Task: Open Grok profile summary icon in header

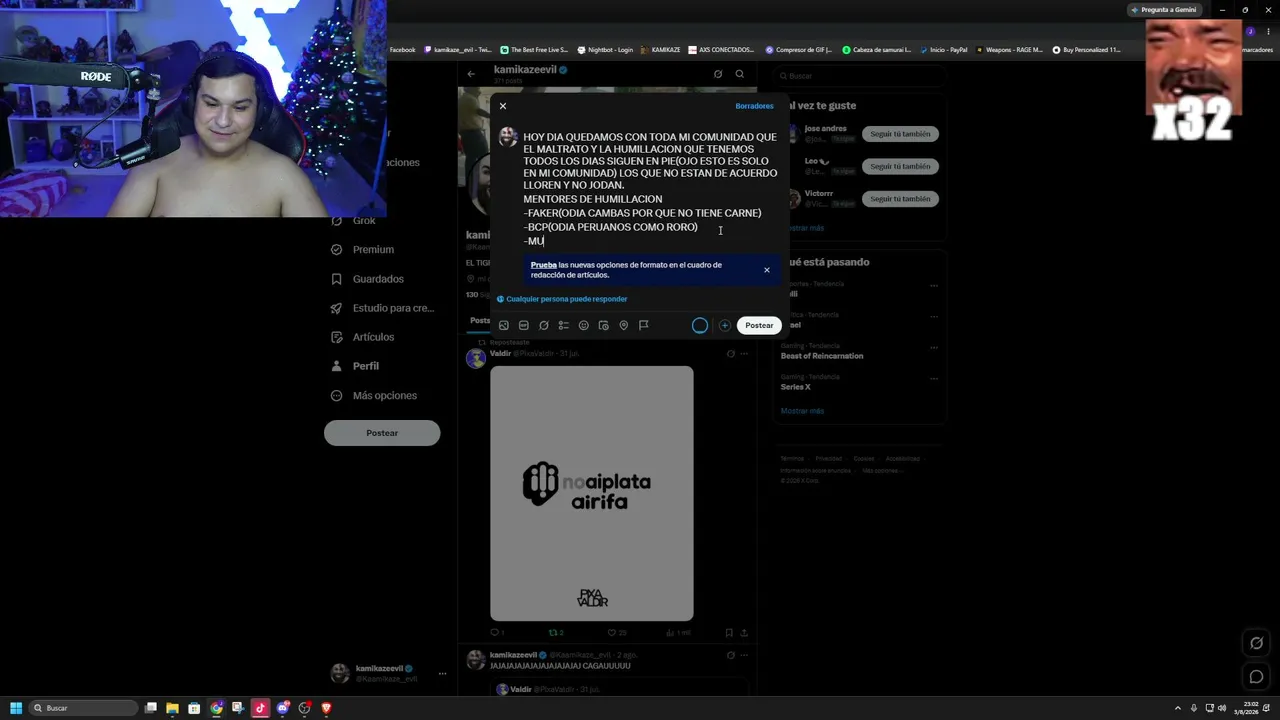Action: click(718, 74)
